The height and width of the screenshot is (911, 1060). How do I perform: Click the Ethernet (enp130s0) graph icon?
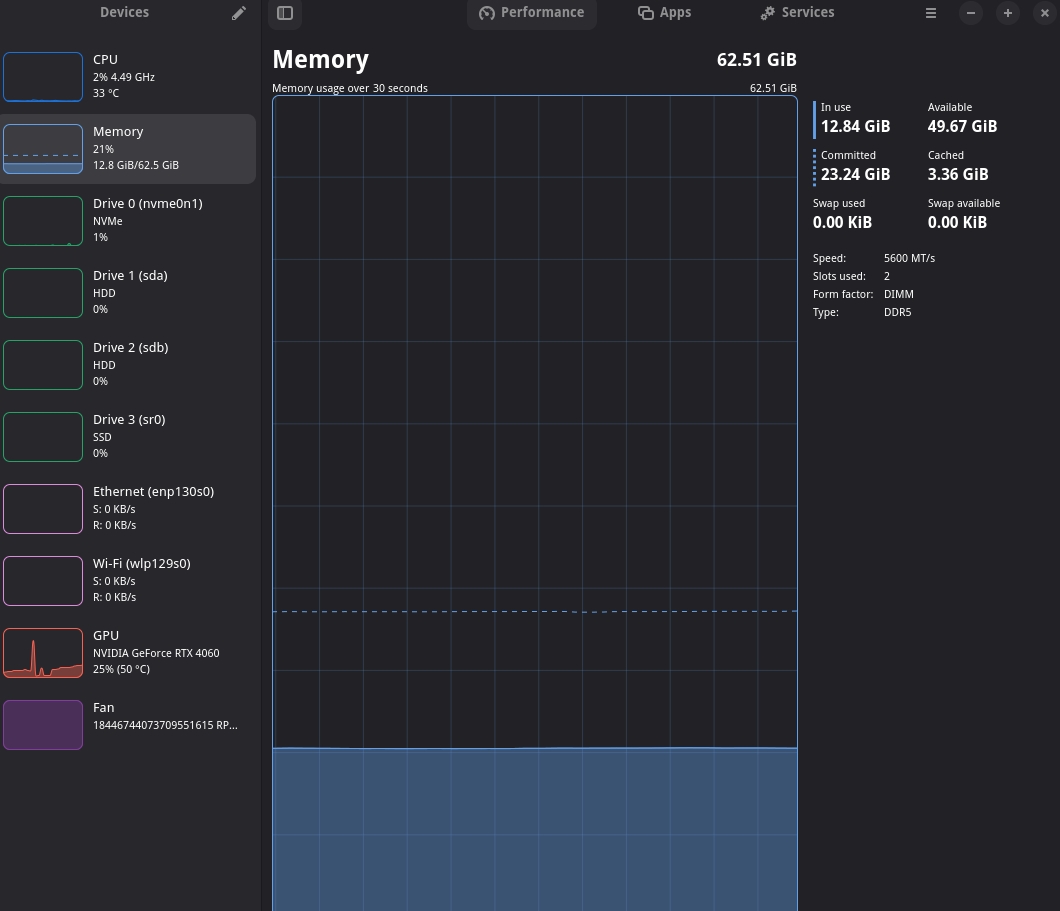pos(43,509)
